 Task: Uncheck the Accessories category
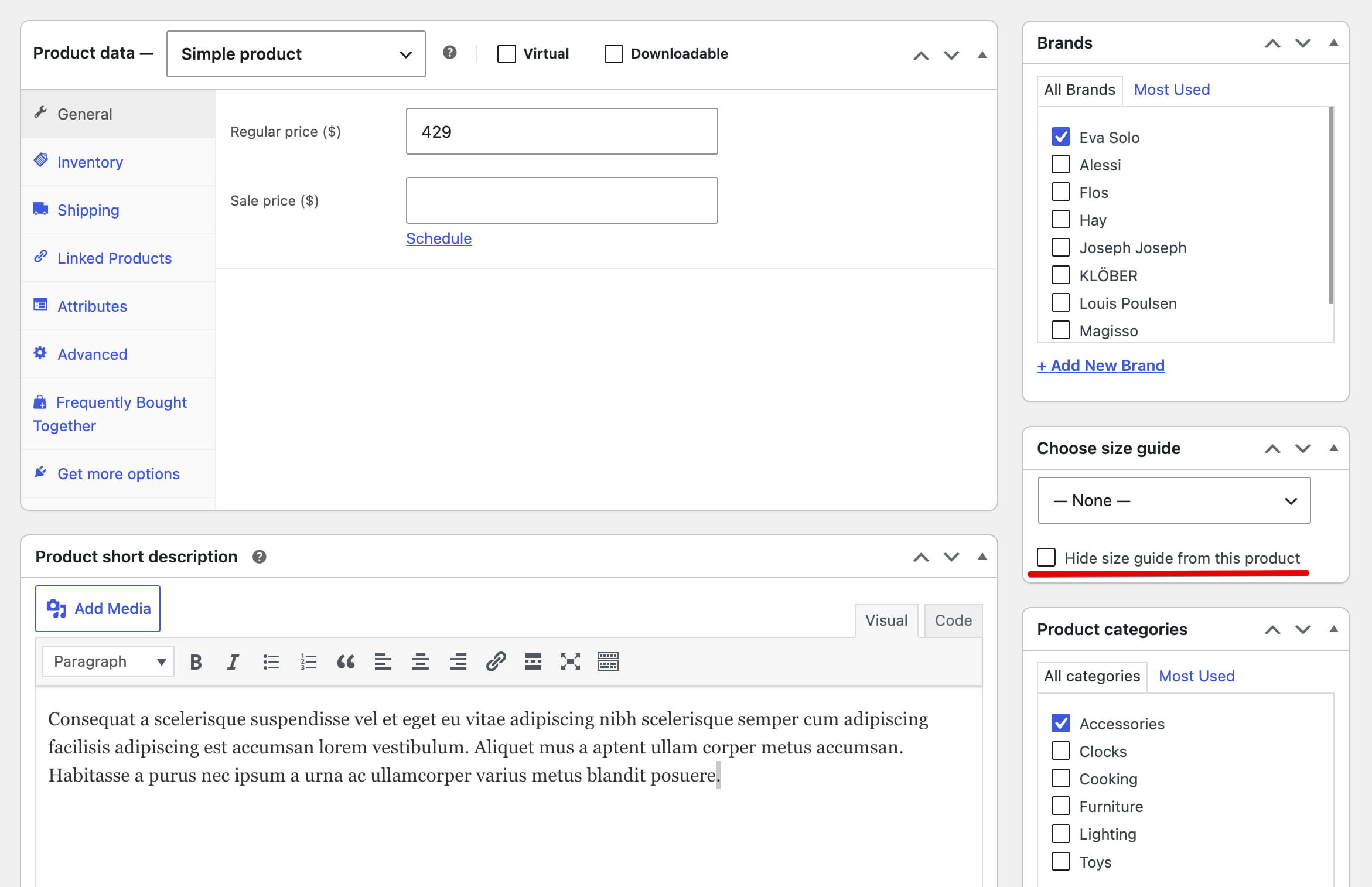[1061, 724]
